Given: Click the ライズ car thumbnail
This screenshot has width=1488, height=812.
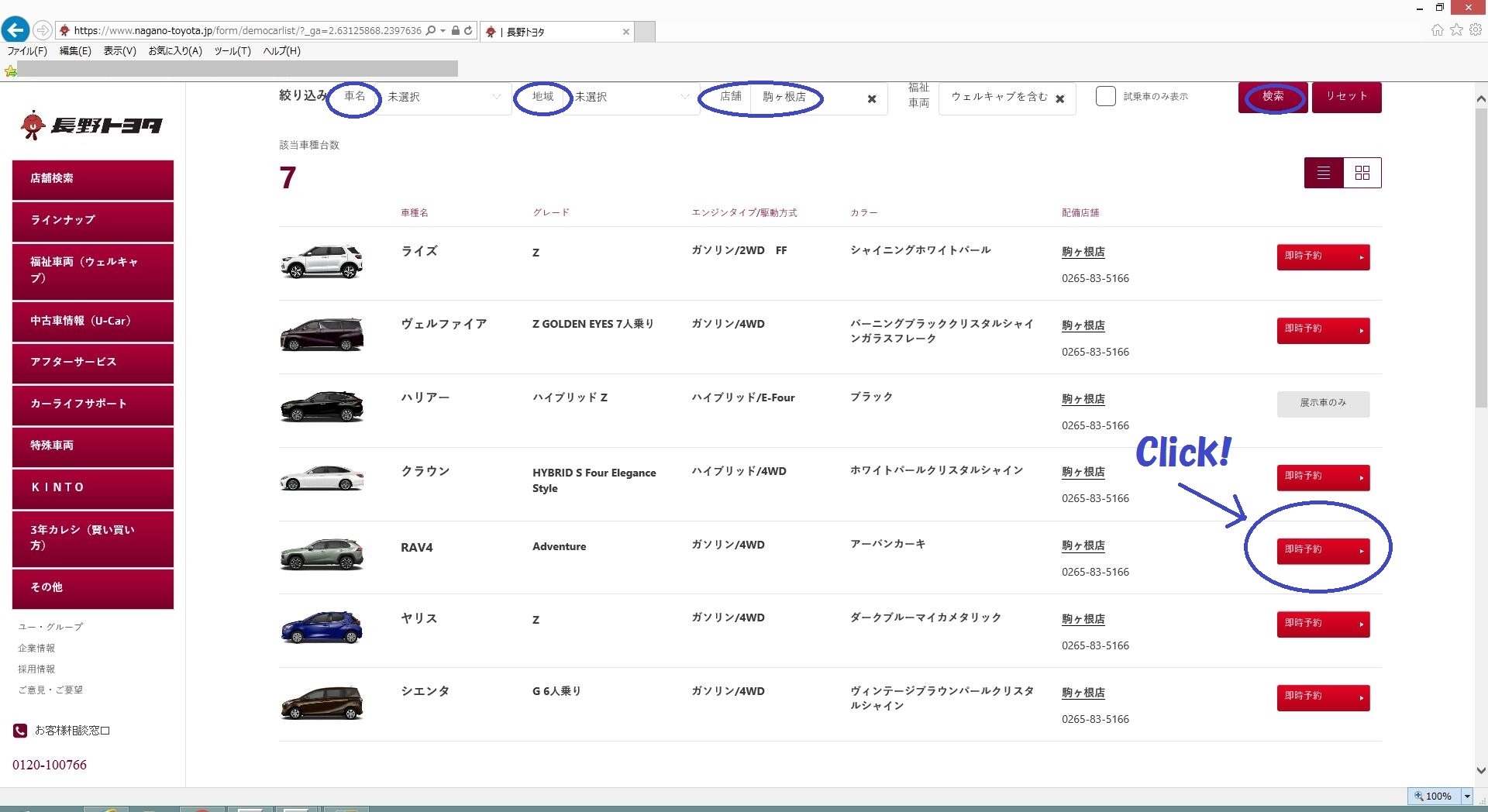Looking at the screenshot, I should (x=321, y=261).
